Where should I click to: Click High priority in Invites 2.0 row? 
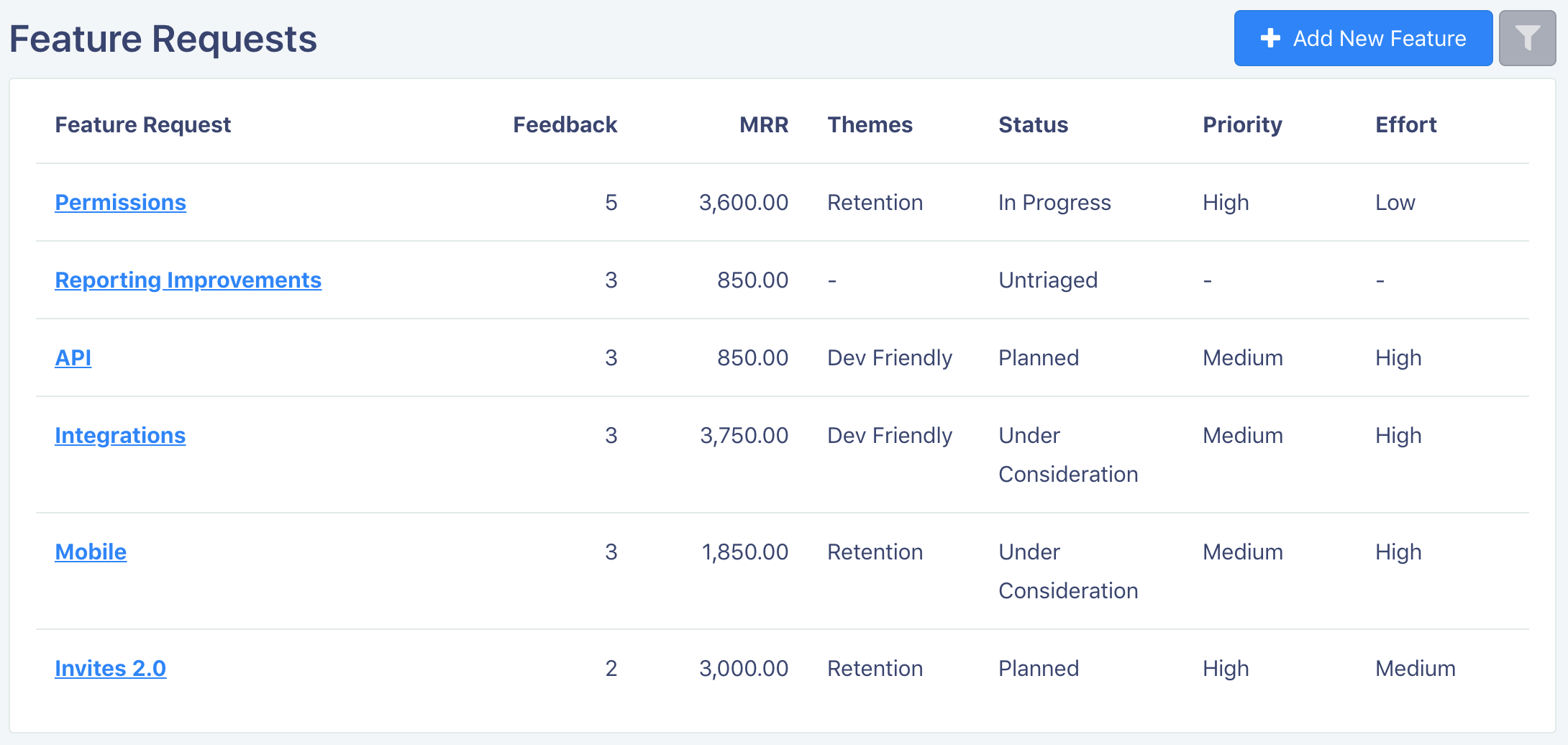[1226, 669]
